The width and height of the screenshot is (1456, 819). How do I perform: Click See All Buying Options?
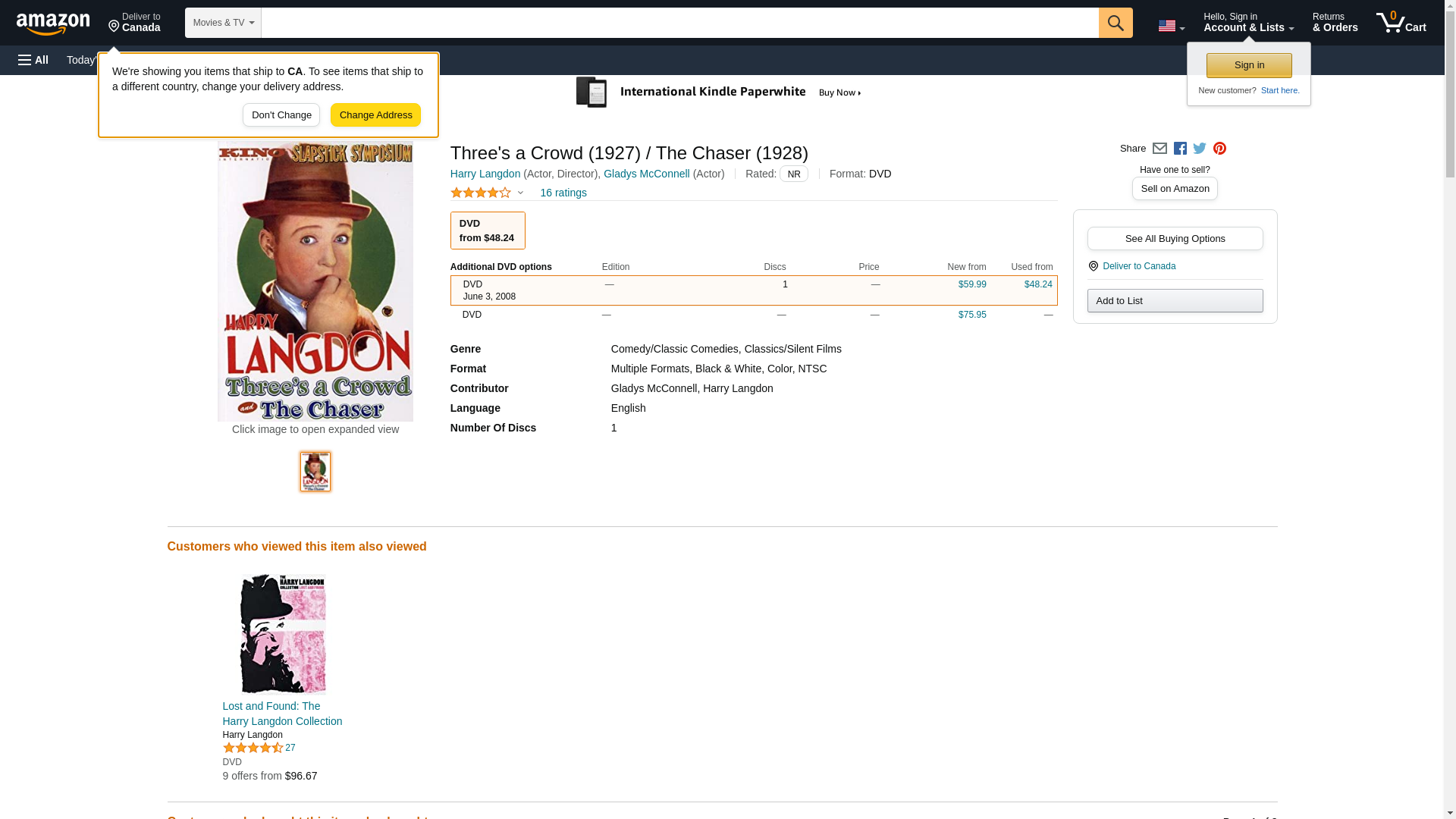tap(1175, 239)
